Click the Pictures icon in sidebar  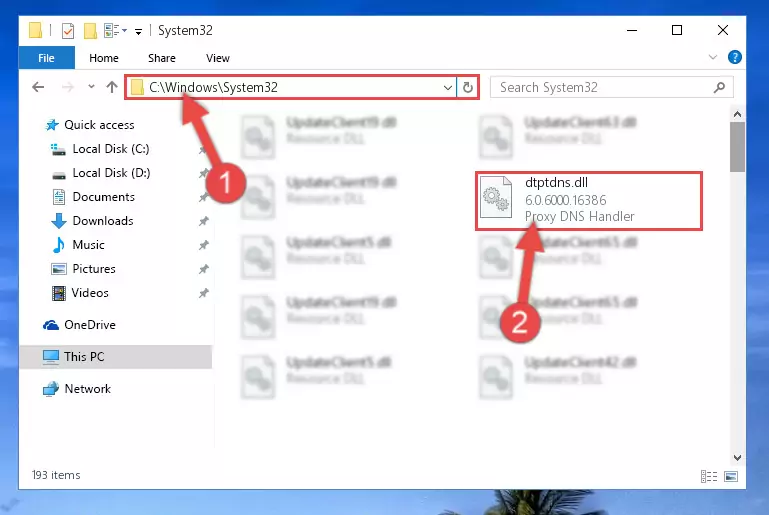tap(59, 269)
